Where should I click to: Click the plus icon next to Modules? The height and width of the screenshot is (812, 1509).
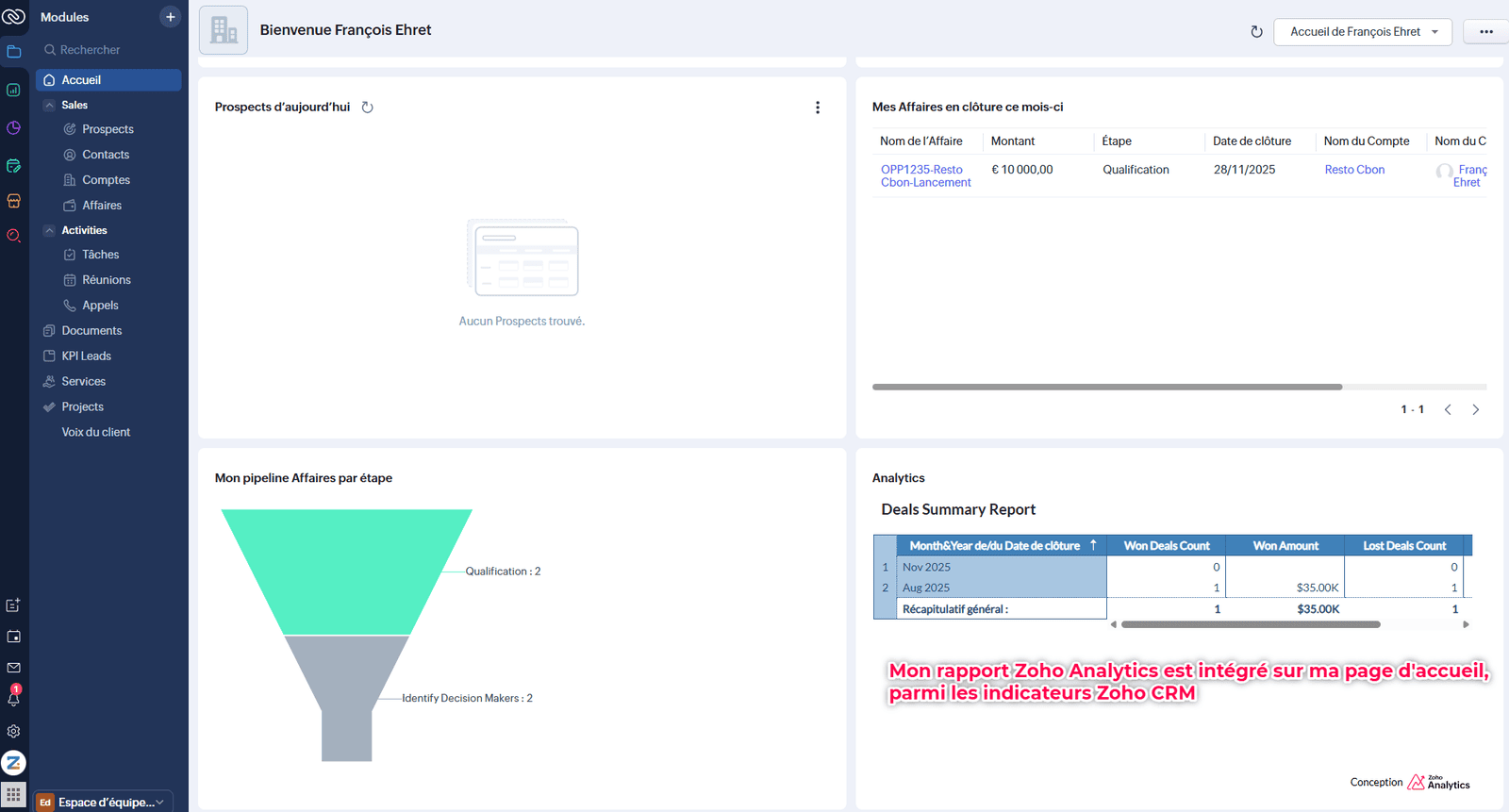[x=170, y=17]
